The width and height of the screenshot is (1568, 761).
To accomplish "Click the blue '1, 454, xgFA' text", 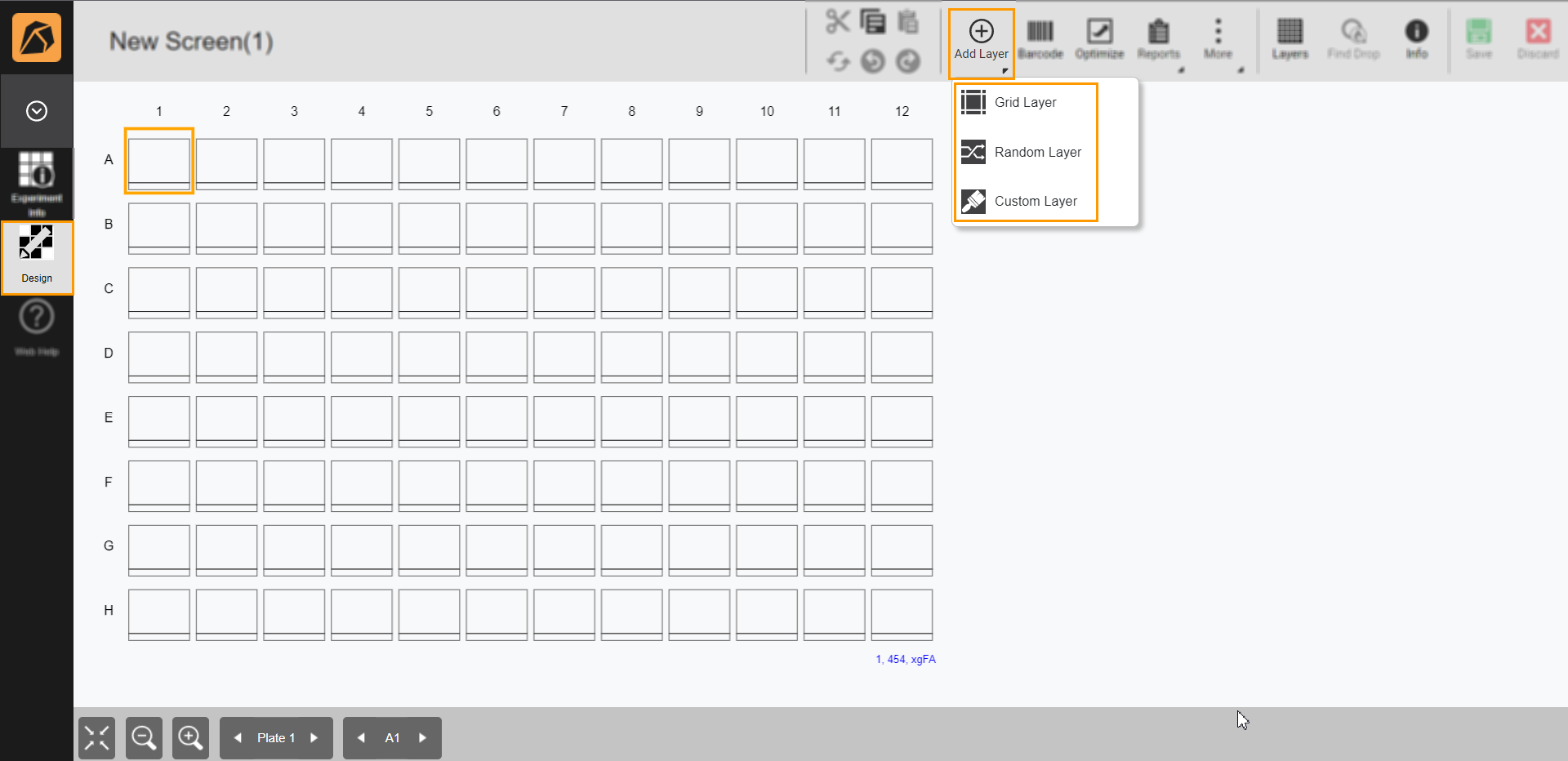I will tap(906, 659).
